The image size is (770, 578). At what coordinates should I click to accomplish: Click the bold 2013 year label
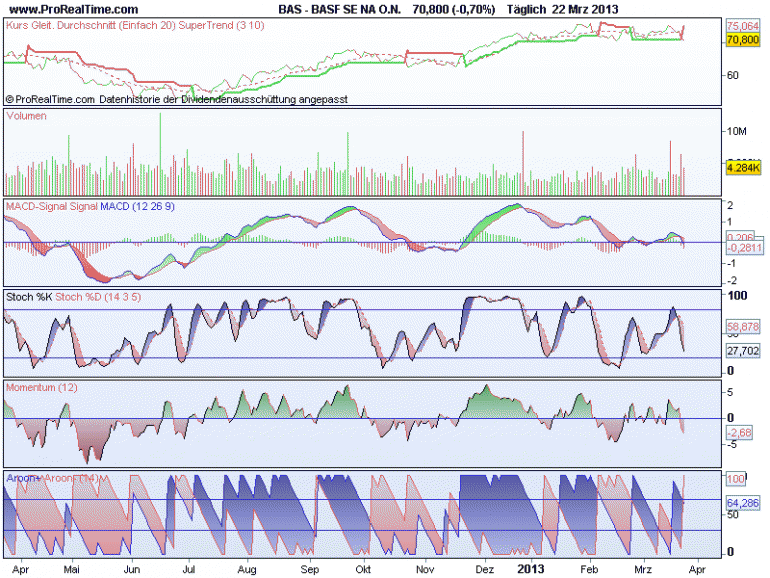[530, 569]
